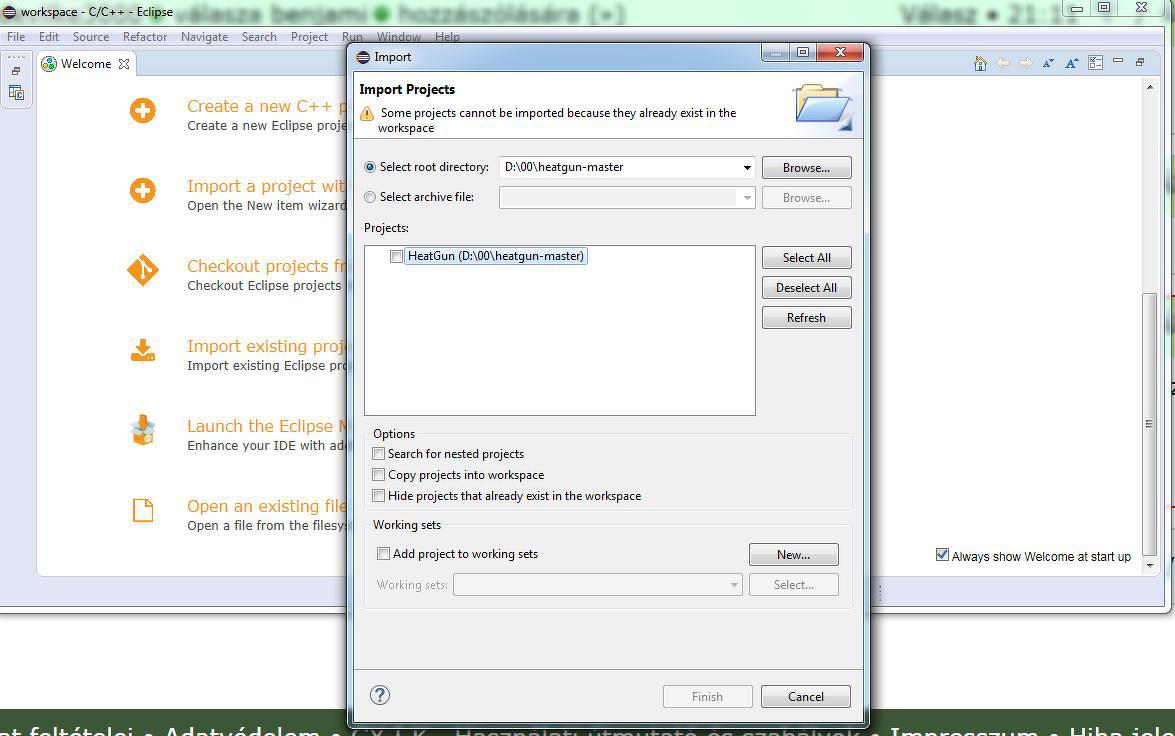Open the root directory dropdown arrow
This screenshot has height=736, width=1175.
pos(746,167)
